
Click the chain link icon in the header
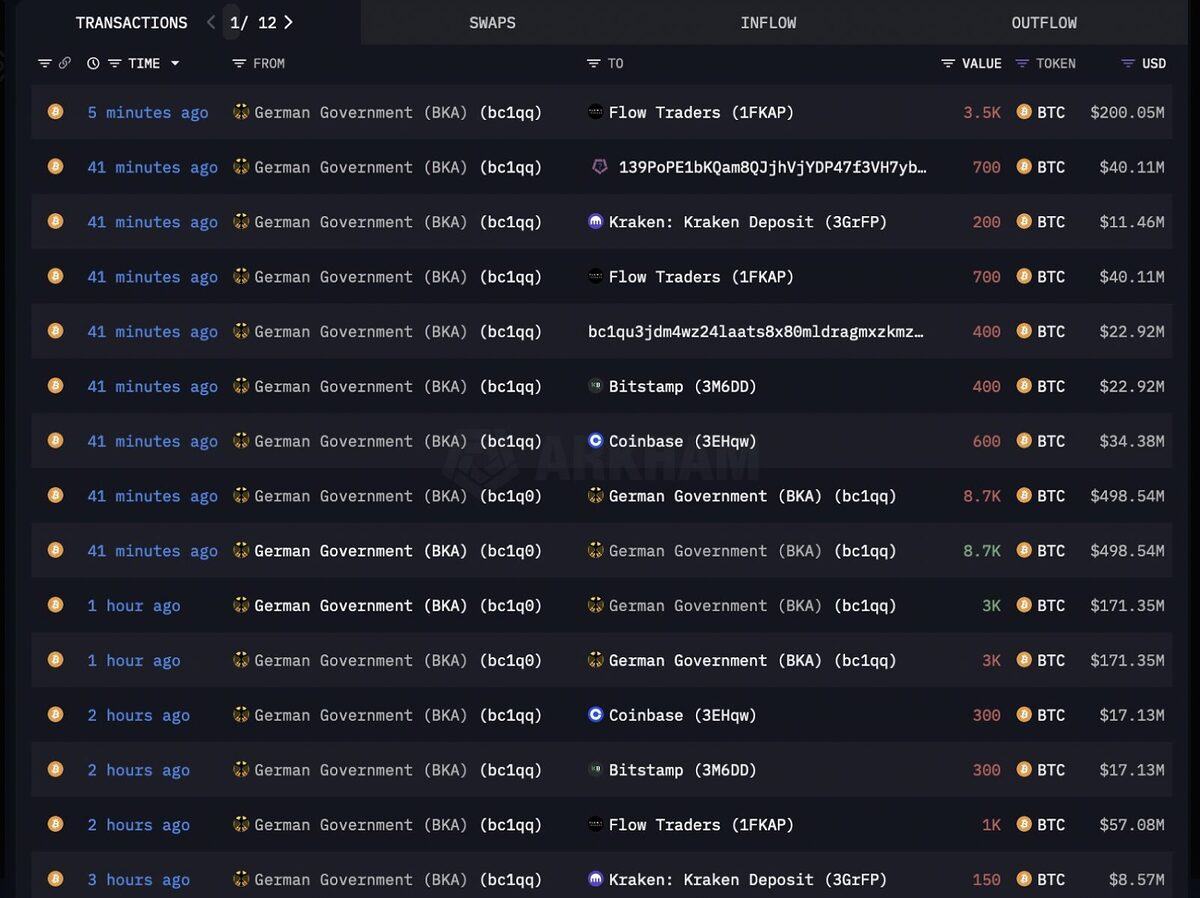coord(65,63)
